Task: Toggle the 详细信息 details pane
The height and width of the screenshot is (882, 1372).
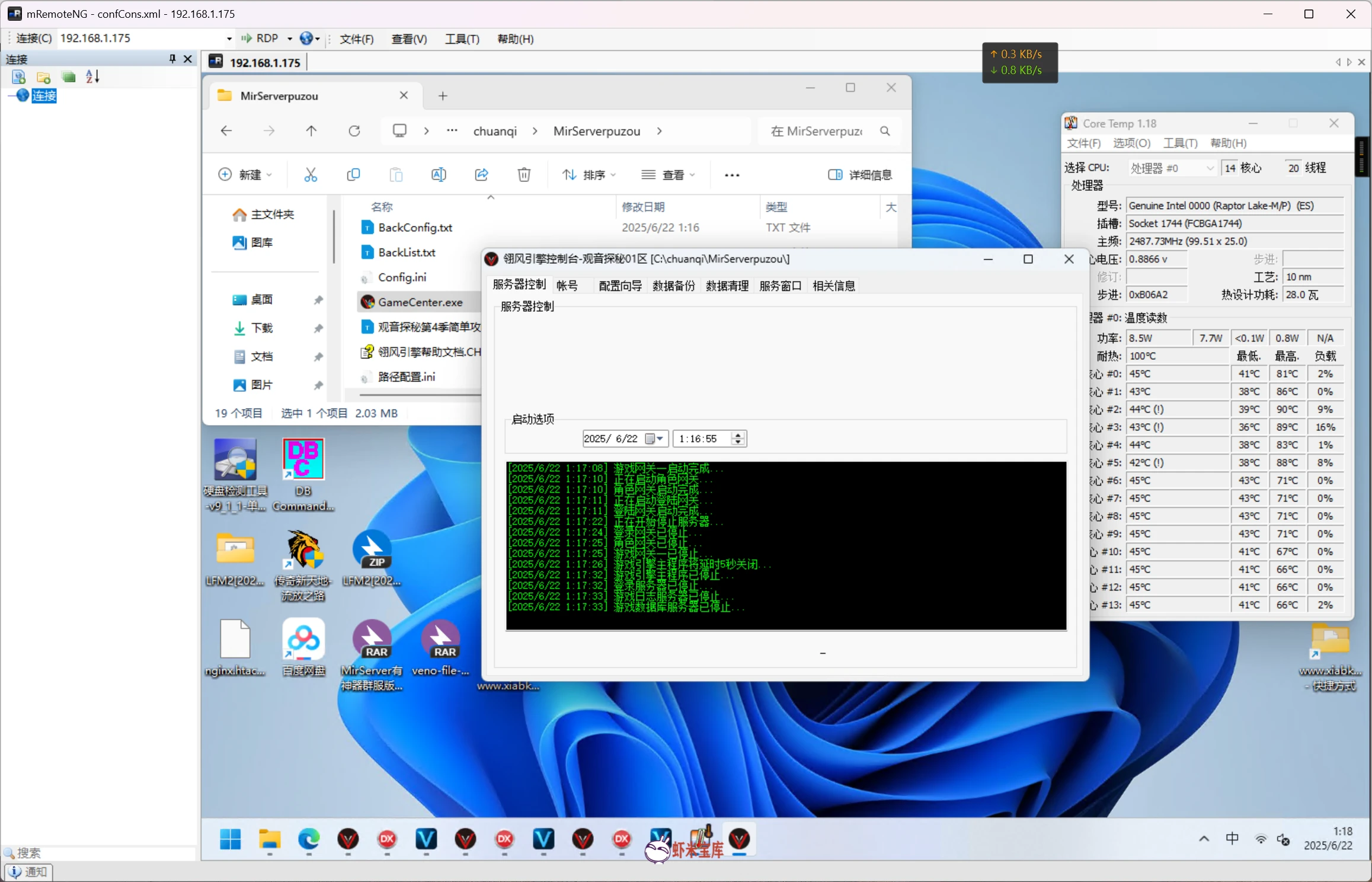Action: pos(860,175)
